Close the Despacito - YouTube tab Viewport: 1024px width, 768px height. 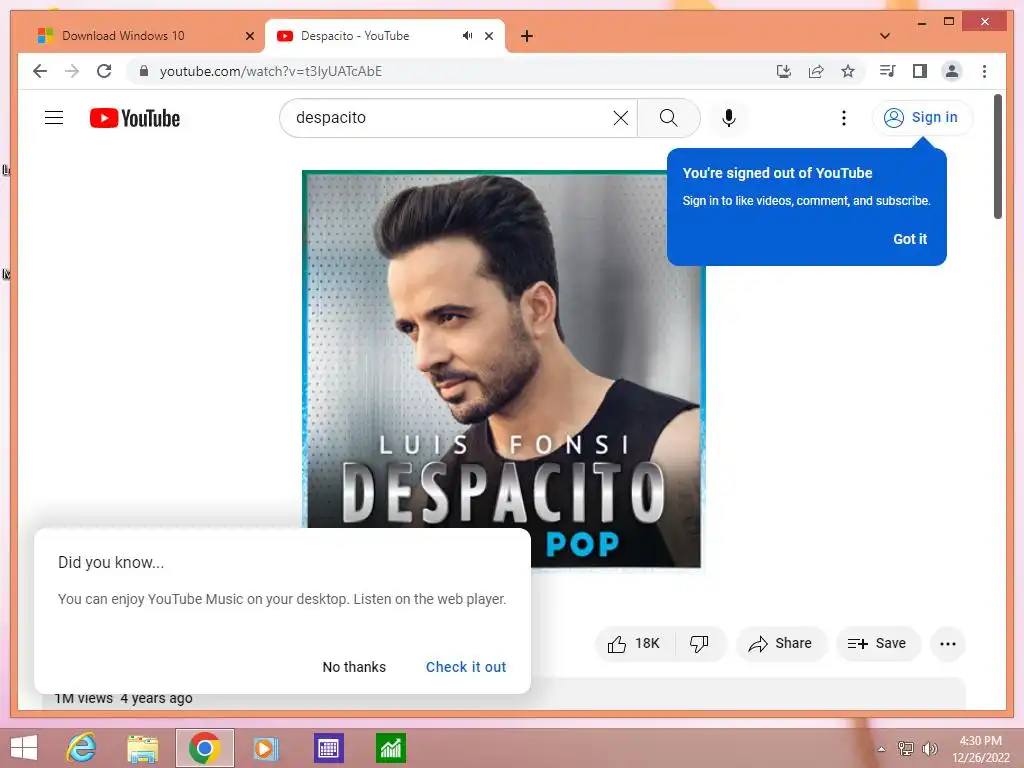click(x=488, y=36)
